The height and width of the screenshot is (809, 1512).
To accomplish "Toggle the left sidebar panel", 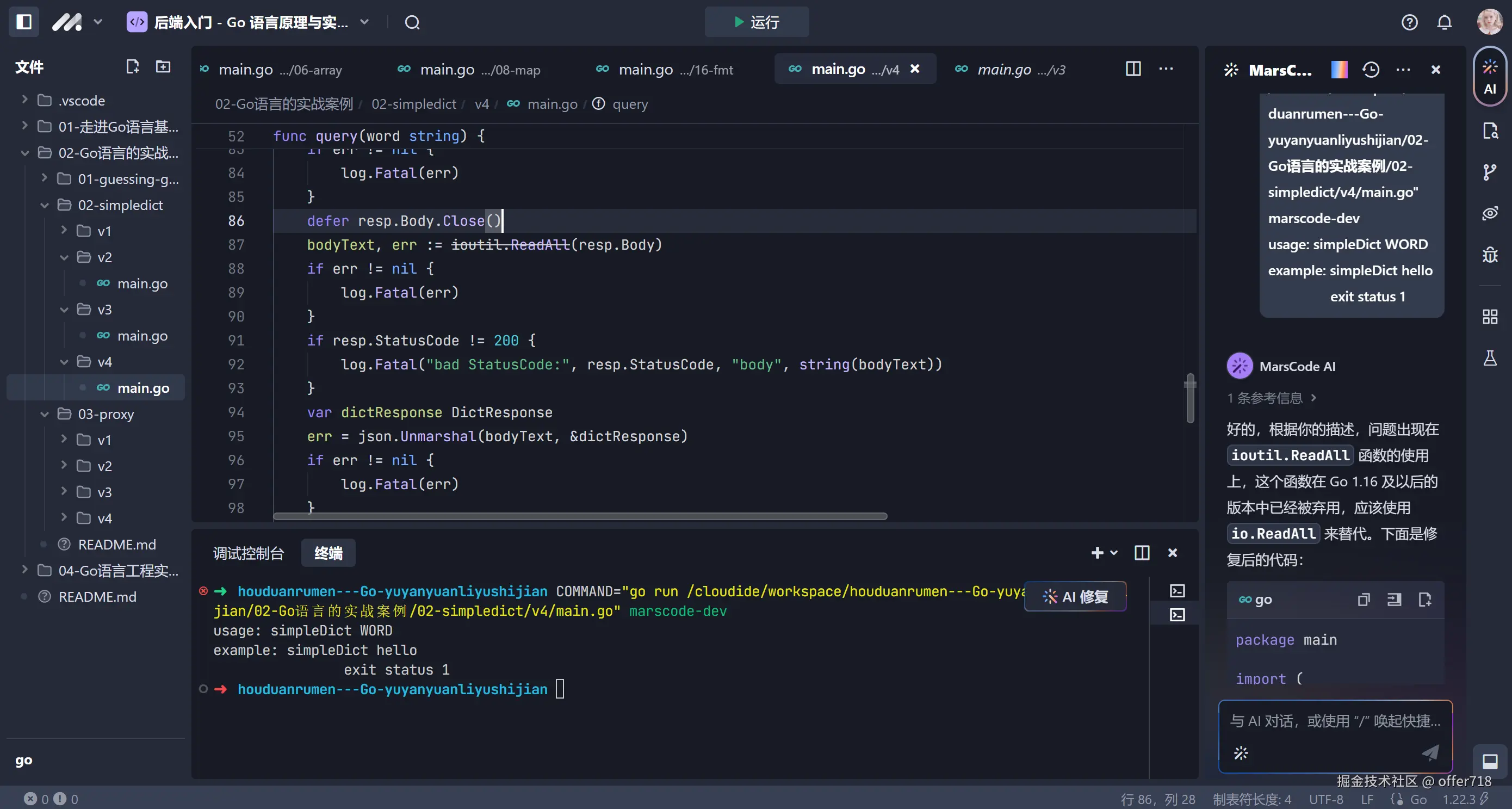I will coord(23,22).
